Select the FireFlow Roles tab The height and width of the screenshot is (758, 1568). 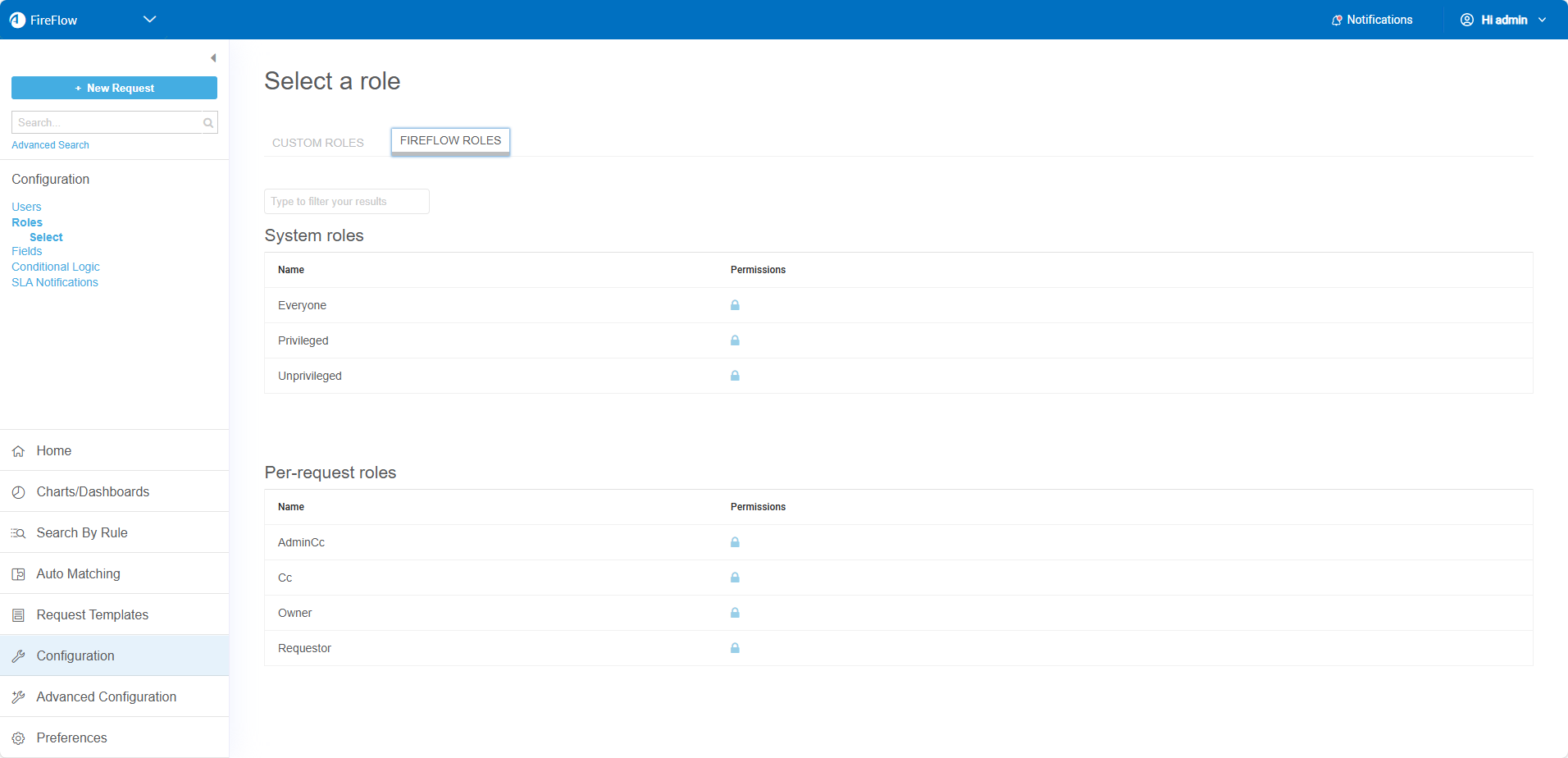coord(450,141)
